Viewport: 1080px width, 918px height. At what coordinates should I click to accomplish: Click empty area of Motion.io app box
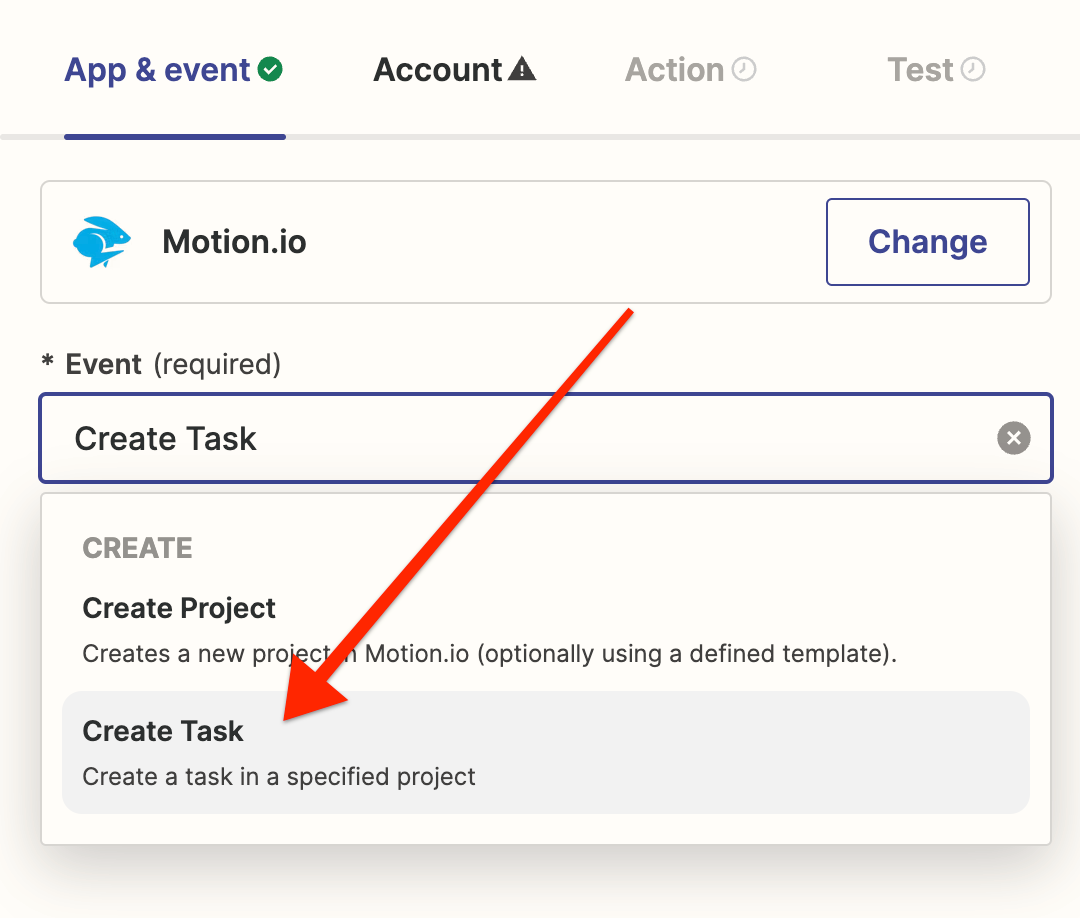tap(560, 242)
